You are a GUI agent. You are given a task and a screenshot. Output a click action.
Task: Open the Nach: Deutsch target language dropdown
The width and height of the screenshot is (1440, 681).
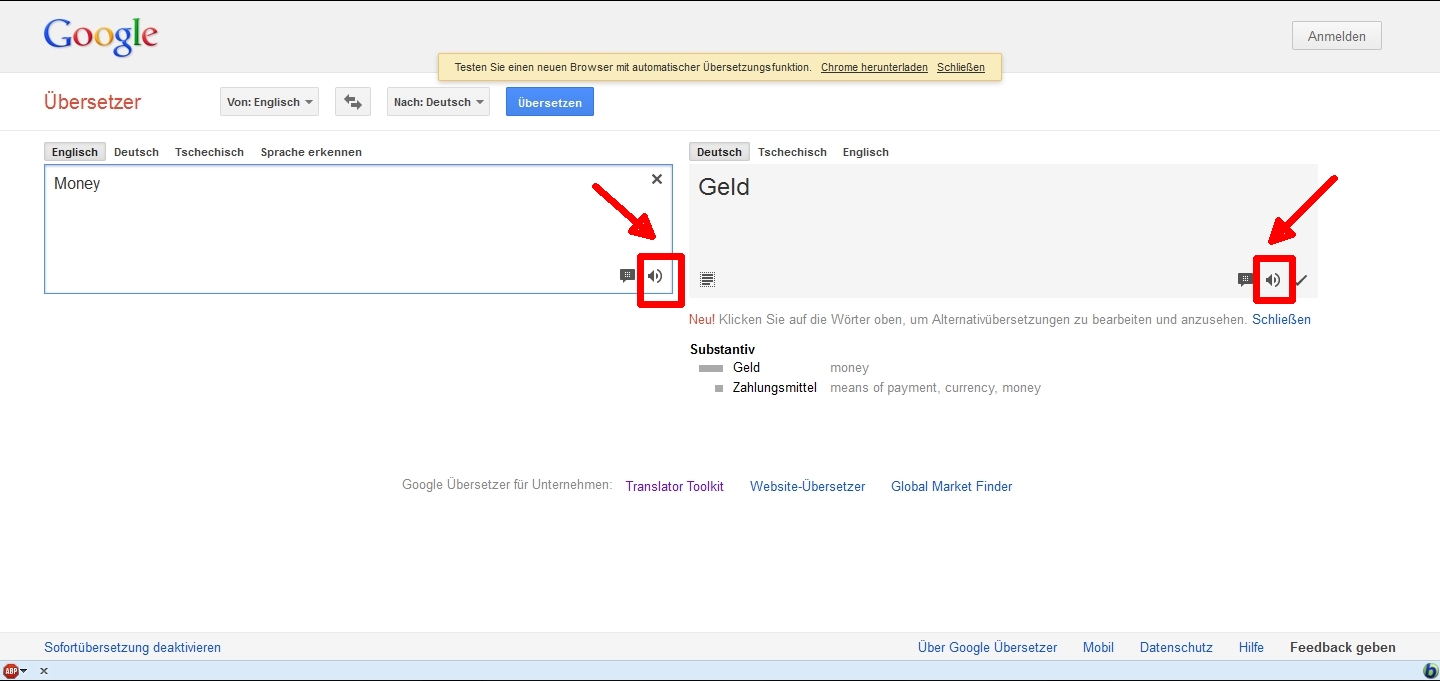[x=438, y=102]
